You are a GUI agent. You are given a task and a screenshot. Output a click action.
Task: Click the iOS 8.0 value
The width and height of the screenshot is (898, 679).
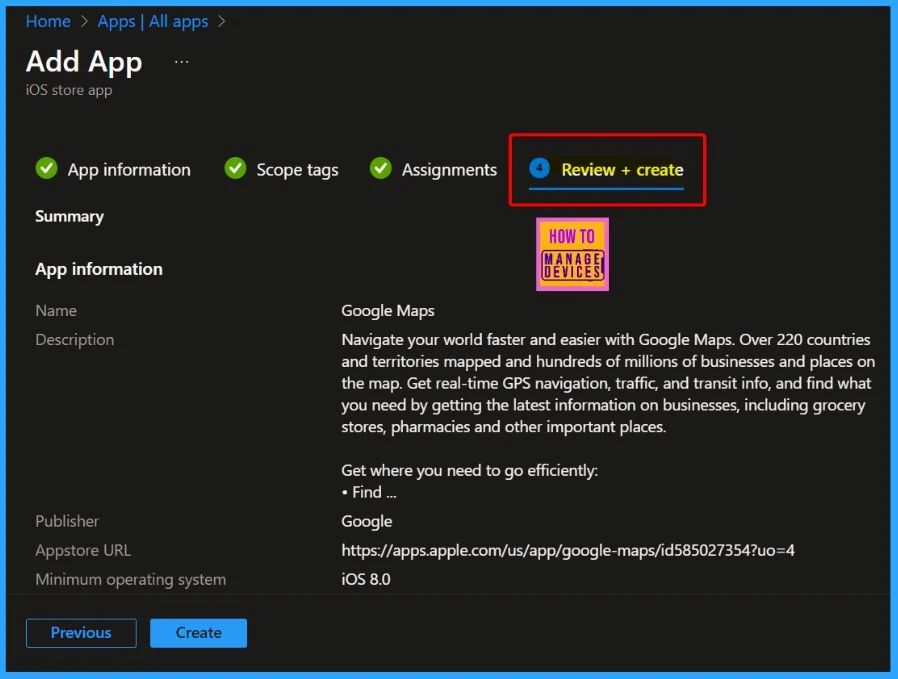coord(365,579)
